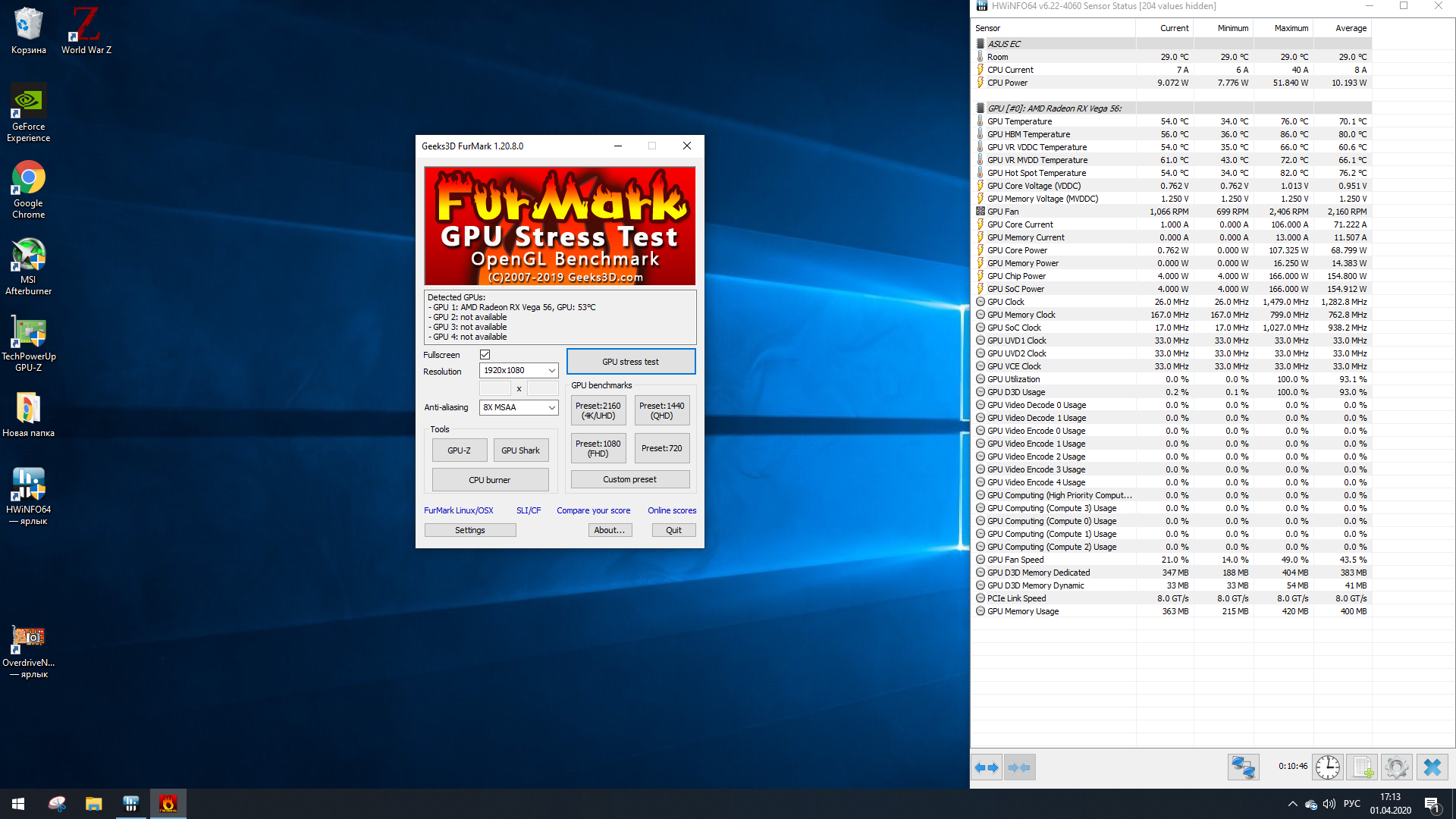Reset sensor timer with the clock icon
The width and height of the screenshot is (1456, 819).
pos(1327,767)
